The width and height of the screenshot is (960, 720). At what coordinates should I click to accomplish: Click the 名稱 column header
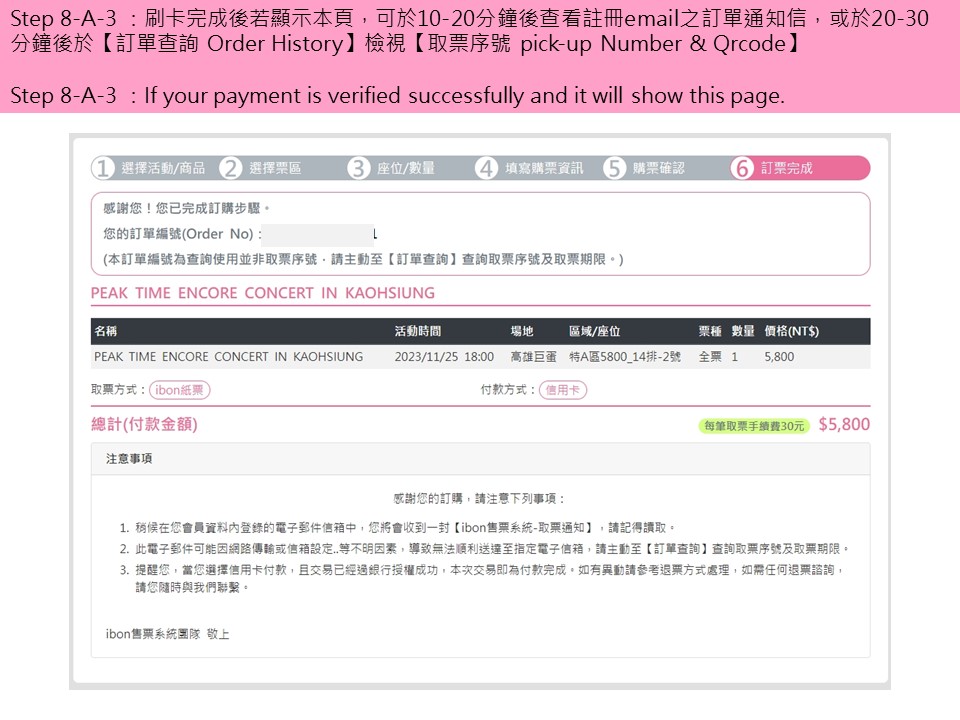(x=105, y=331)
